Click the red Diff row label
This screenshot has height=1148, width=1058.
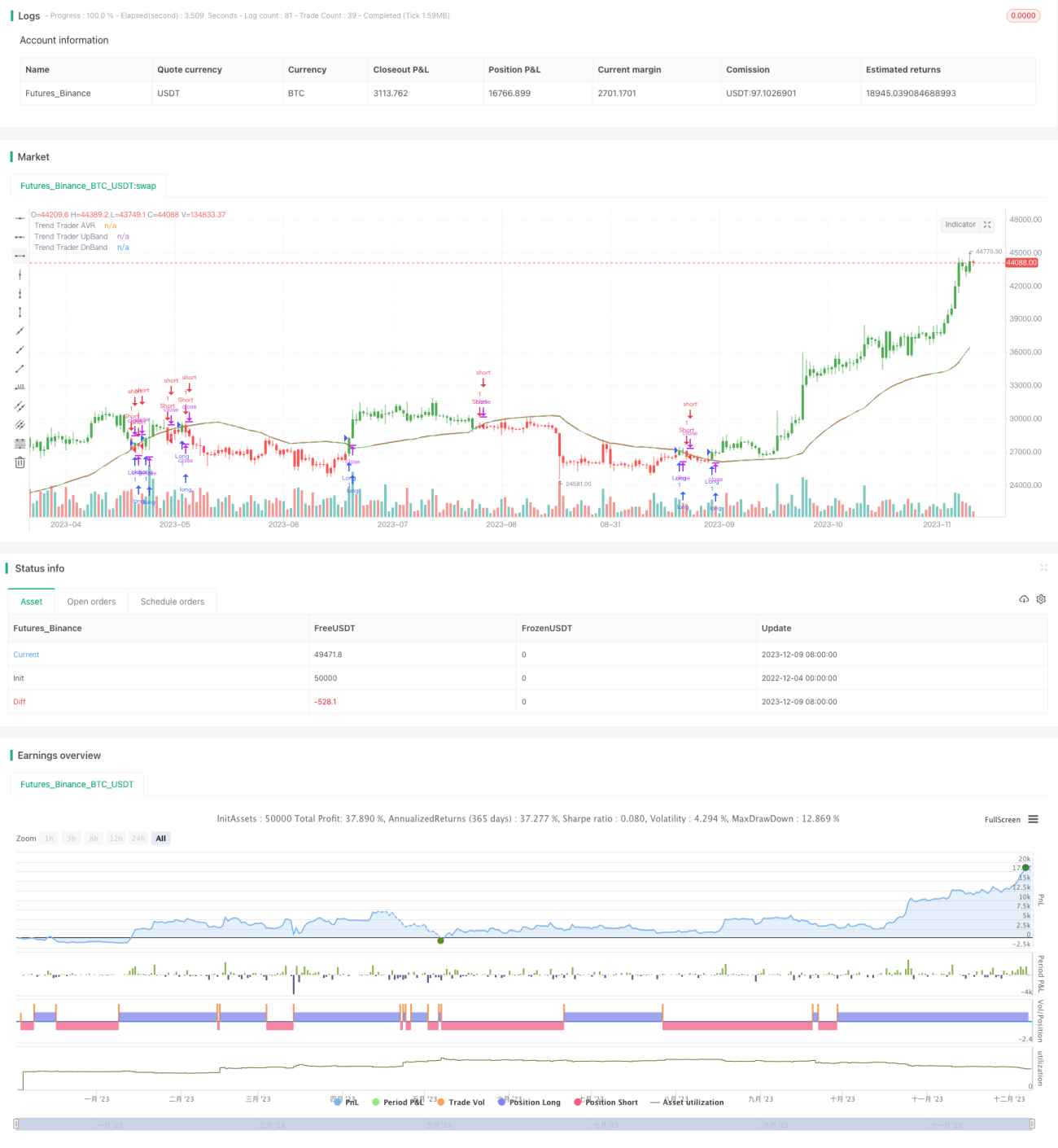tap(20, 702)
